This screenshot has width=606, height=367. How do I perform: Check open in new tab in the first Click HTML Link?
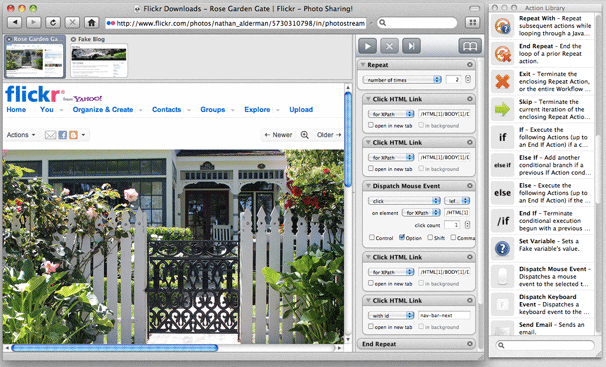[x=371, y=125]
